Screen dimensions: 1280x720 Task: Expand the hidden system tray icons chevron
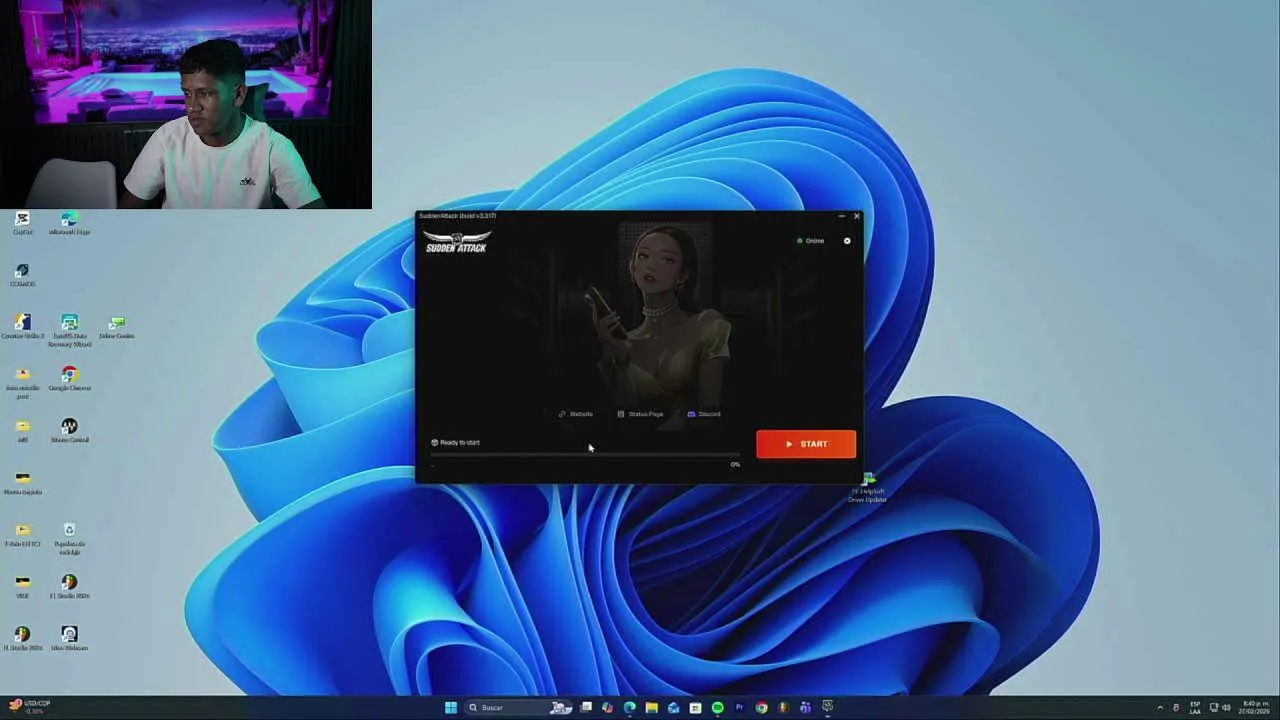click(1160, 708)
